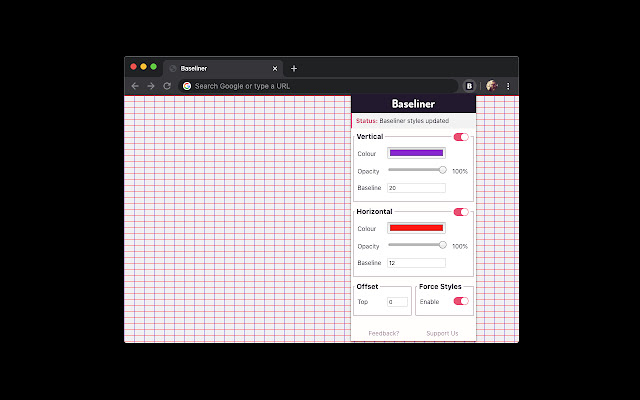Open the Chrome three-dot menu
The width and height of the screenshot is (640, 400).
click(x=508, y=86)
